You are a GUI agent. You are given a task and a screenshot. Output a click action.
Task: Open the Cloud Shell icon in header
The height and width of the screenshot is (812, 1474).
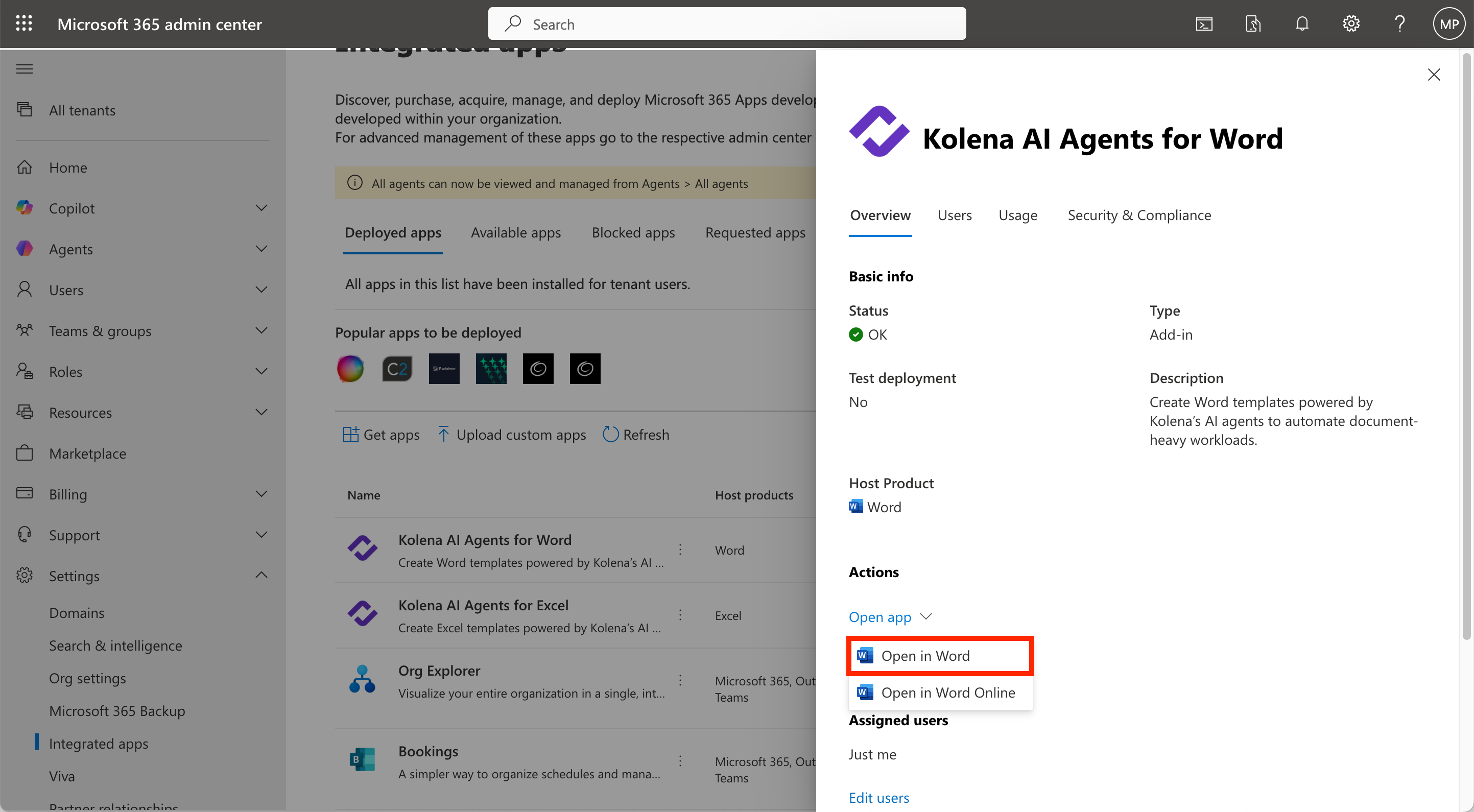pyautogui.click(x=1204, y=24)
